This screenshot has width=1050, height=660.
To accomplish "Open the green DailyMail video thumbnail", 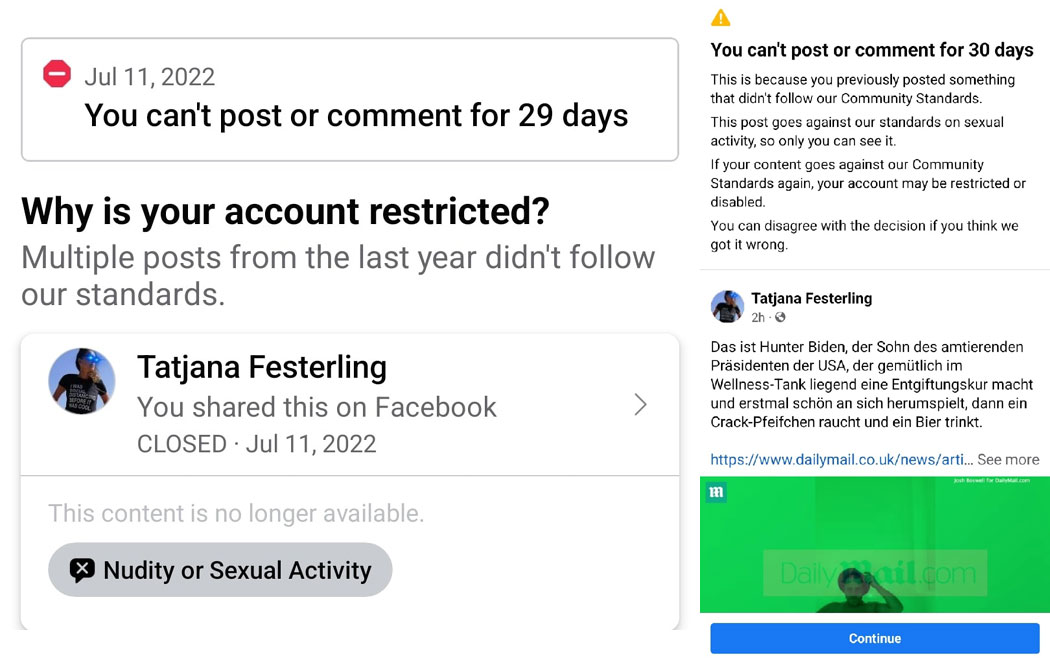I will 875,544.
